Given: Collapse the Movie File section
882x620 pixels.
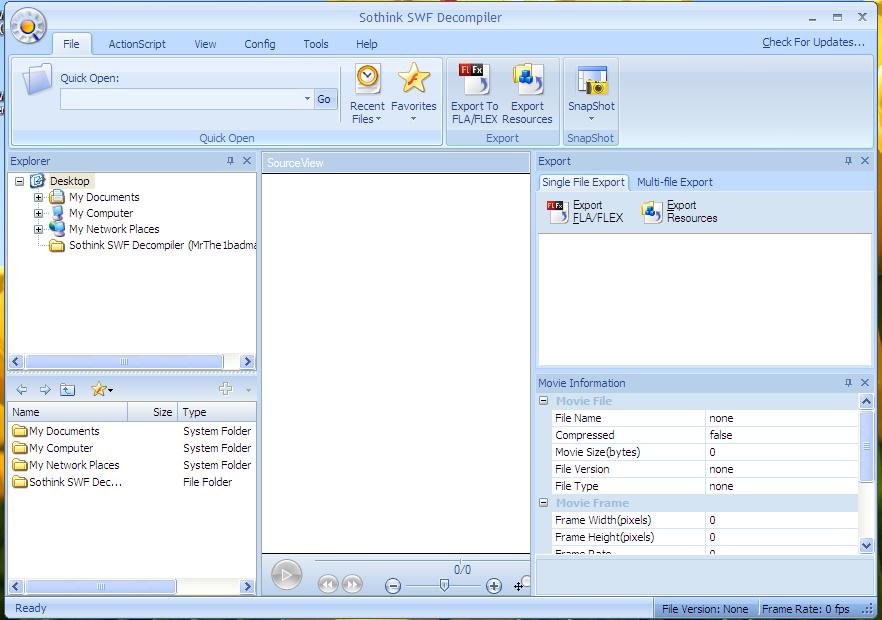Looking at the screenshot, I should 543,401.
